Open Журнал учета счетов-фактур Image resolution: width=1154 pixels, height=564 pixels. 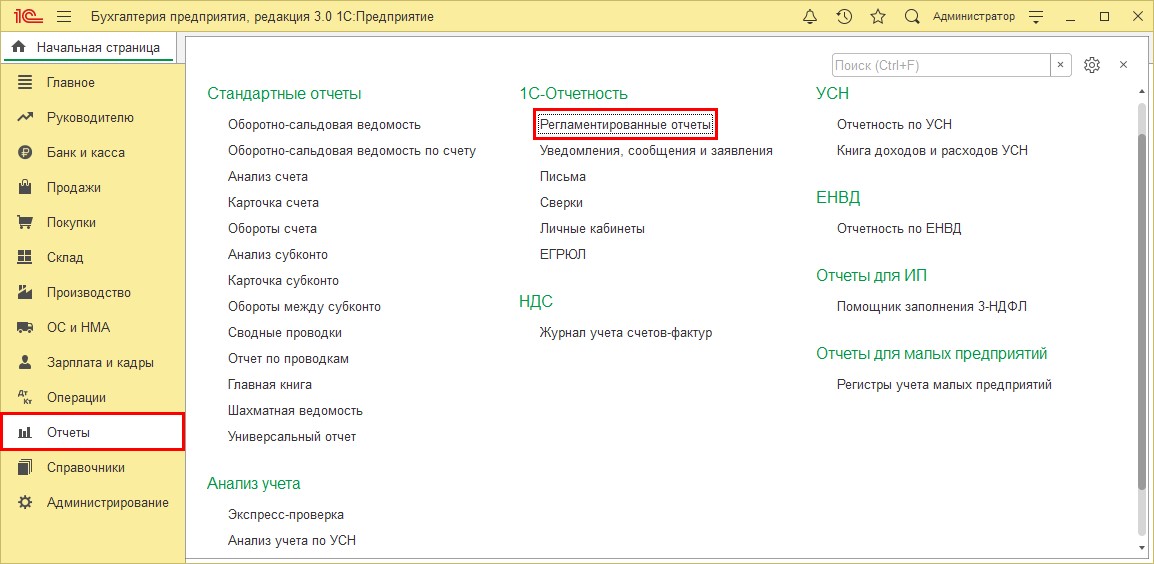[626, 333]
